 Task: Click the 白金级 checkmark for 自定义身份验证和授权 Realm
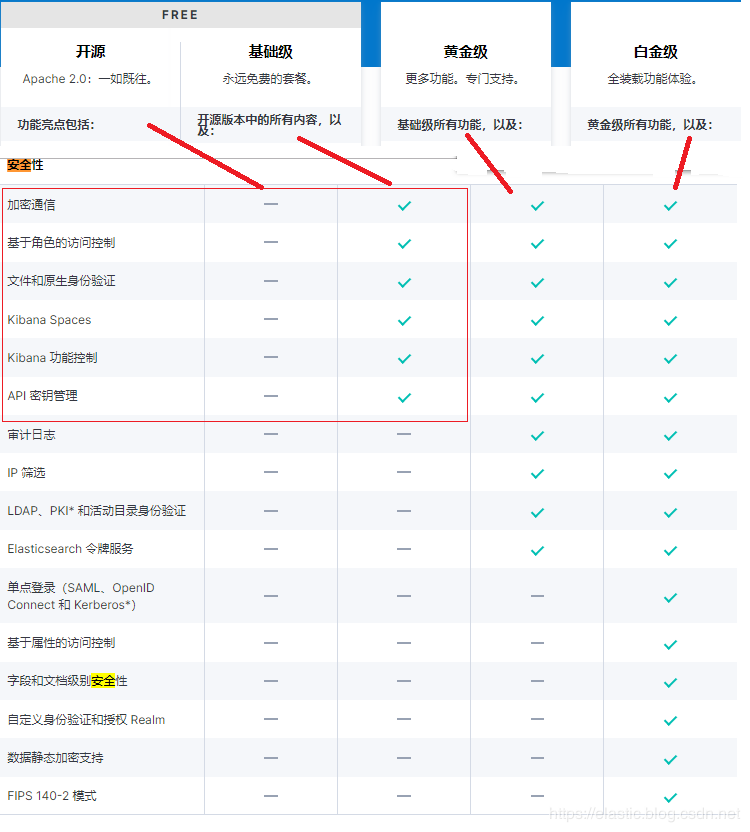click(x=670, y=721)
